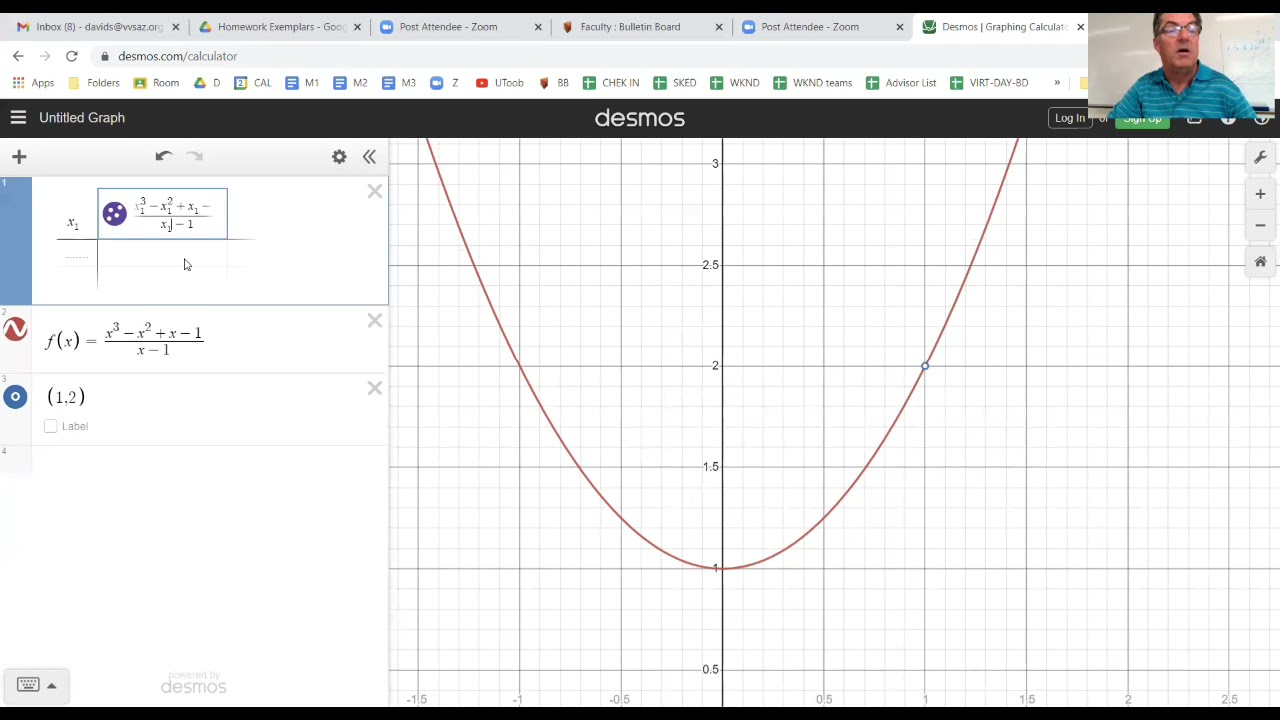
Task: Open graph settings wrench
Action: point(1260,157)
